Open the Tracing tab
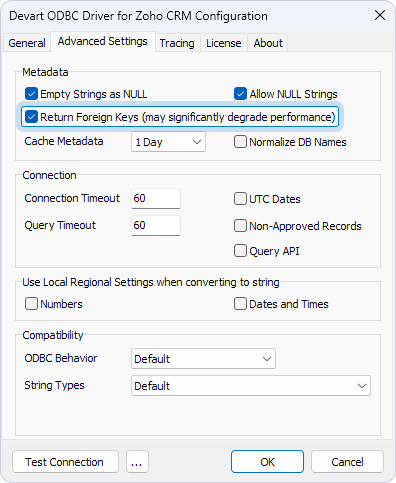396x483 pixels. point(177,43)
